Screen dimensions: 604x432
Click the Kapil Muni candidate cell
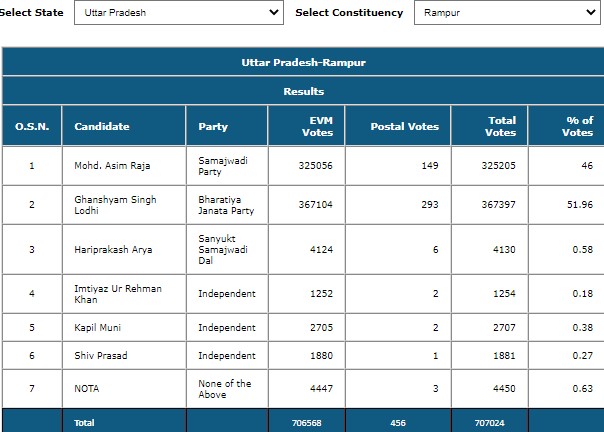pyautogui.click(x=124, y=328)
